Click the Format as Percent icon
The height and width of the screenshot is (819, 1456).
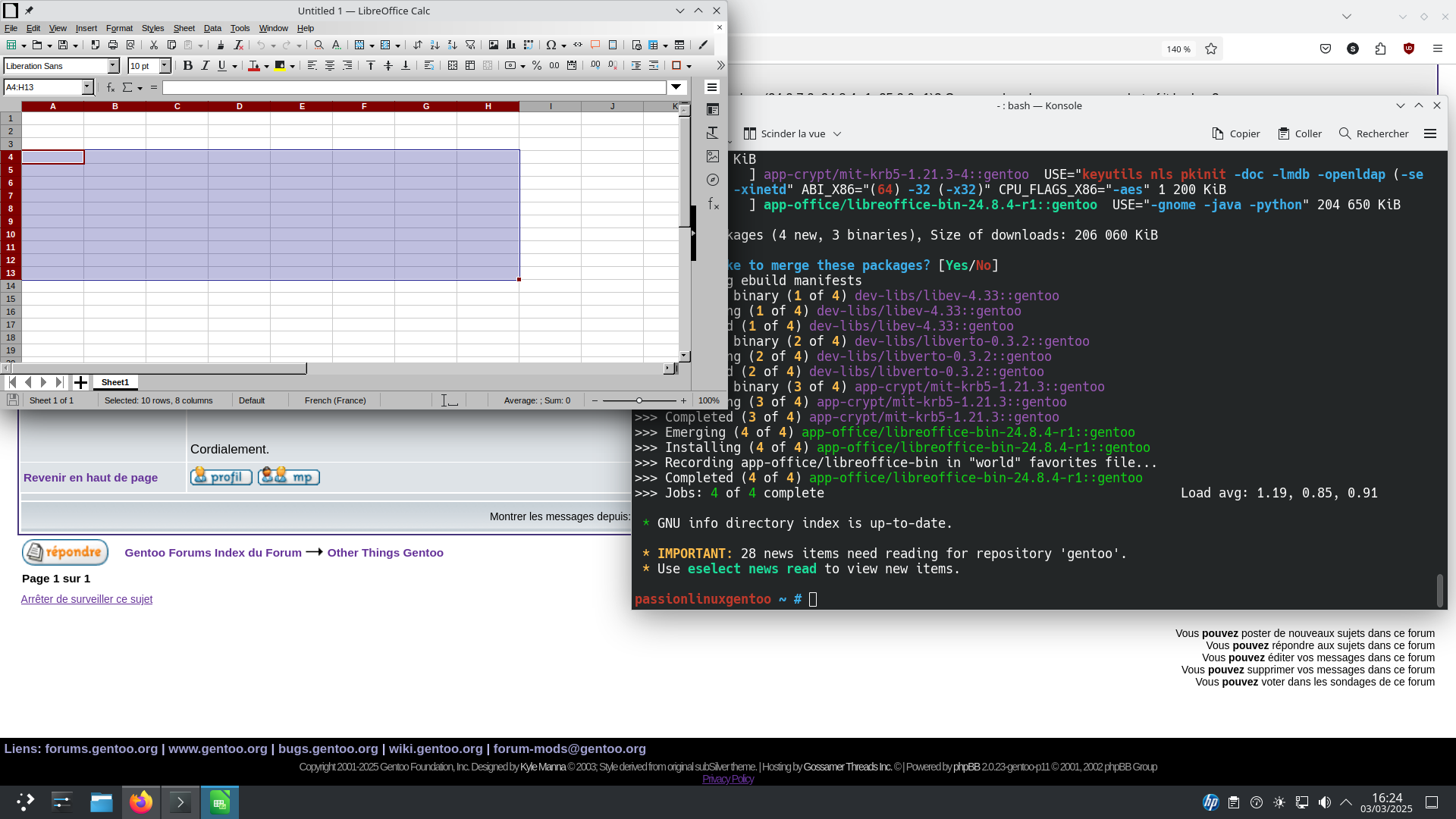537,66
